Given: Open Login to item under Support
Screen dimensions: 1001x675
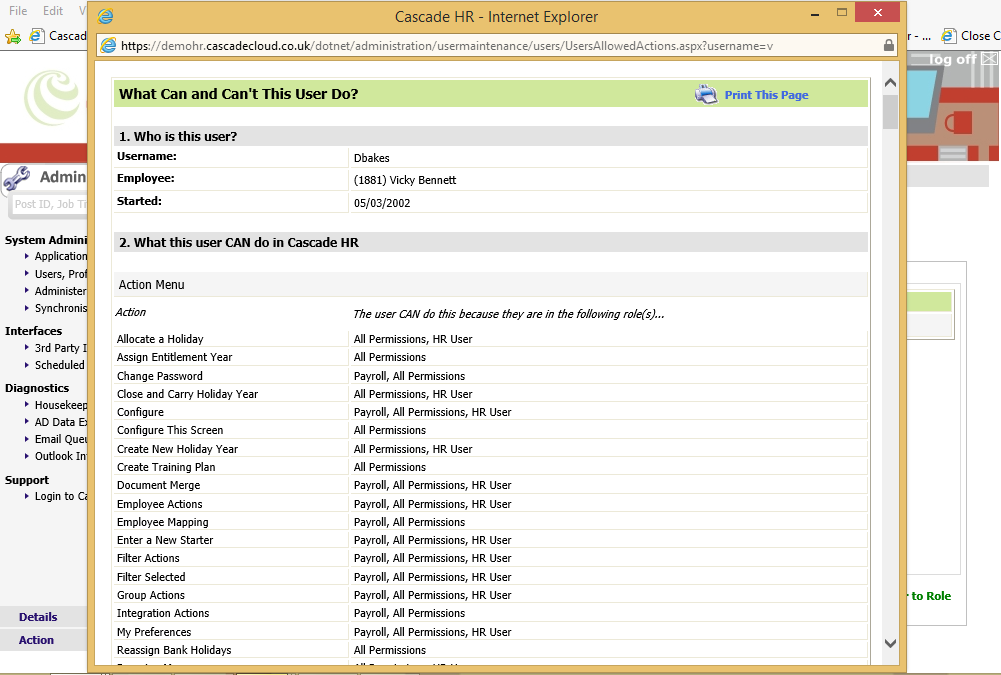Looking at the screenshot, I should (61, 496).
